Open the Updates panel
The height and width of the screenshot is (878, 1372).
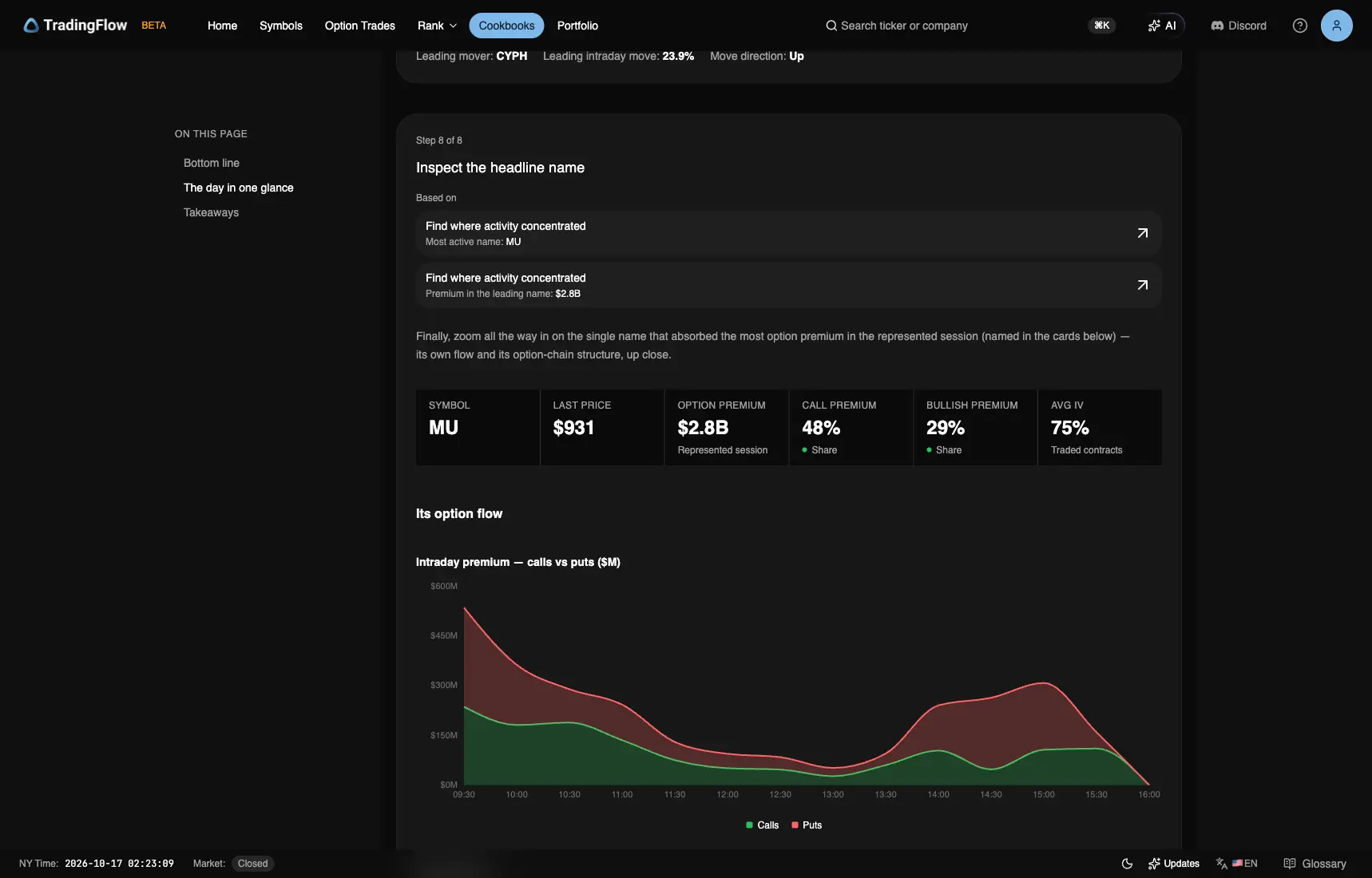click(x=1174, y=864)
